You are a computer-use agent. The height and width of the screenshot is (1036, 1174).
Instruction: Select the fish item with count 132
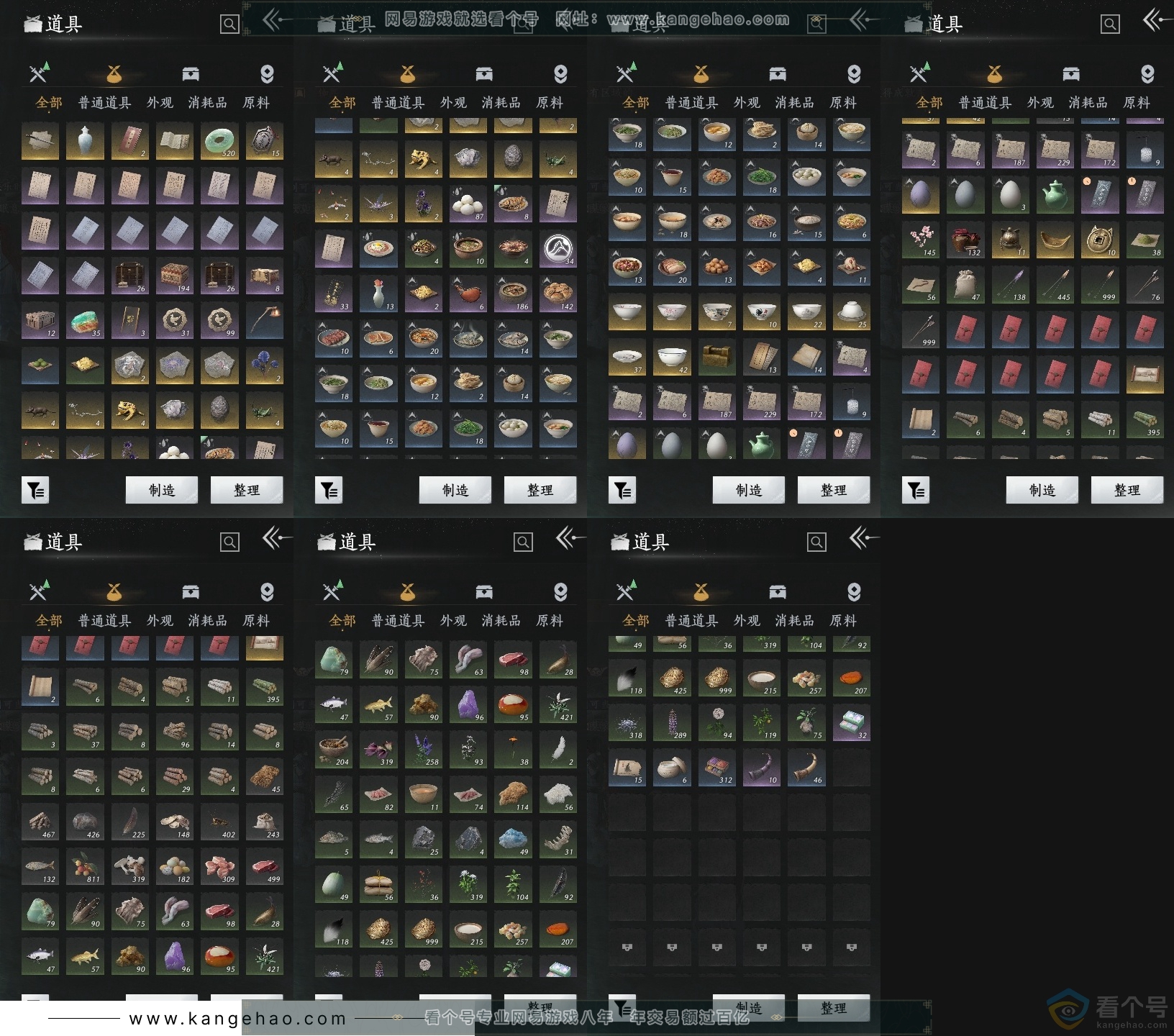pyautogui.click(x=40, y=867)
